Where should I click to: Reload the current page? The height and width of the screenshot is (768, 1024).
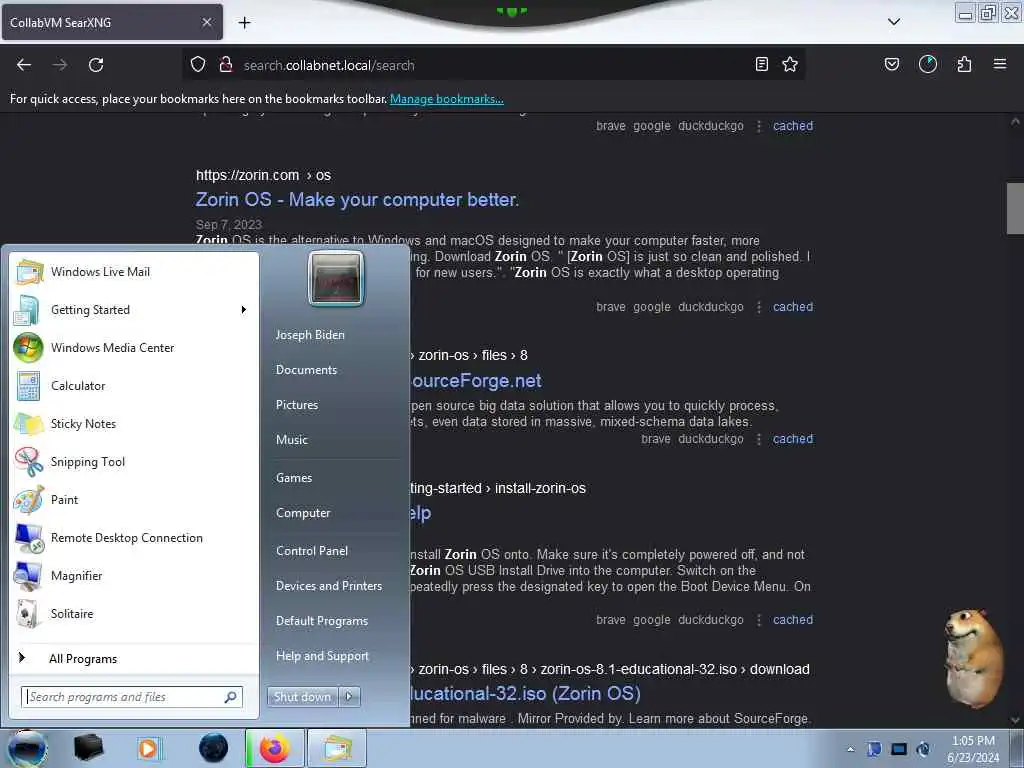(x=96, y=65)
